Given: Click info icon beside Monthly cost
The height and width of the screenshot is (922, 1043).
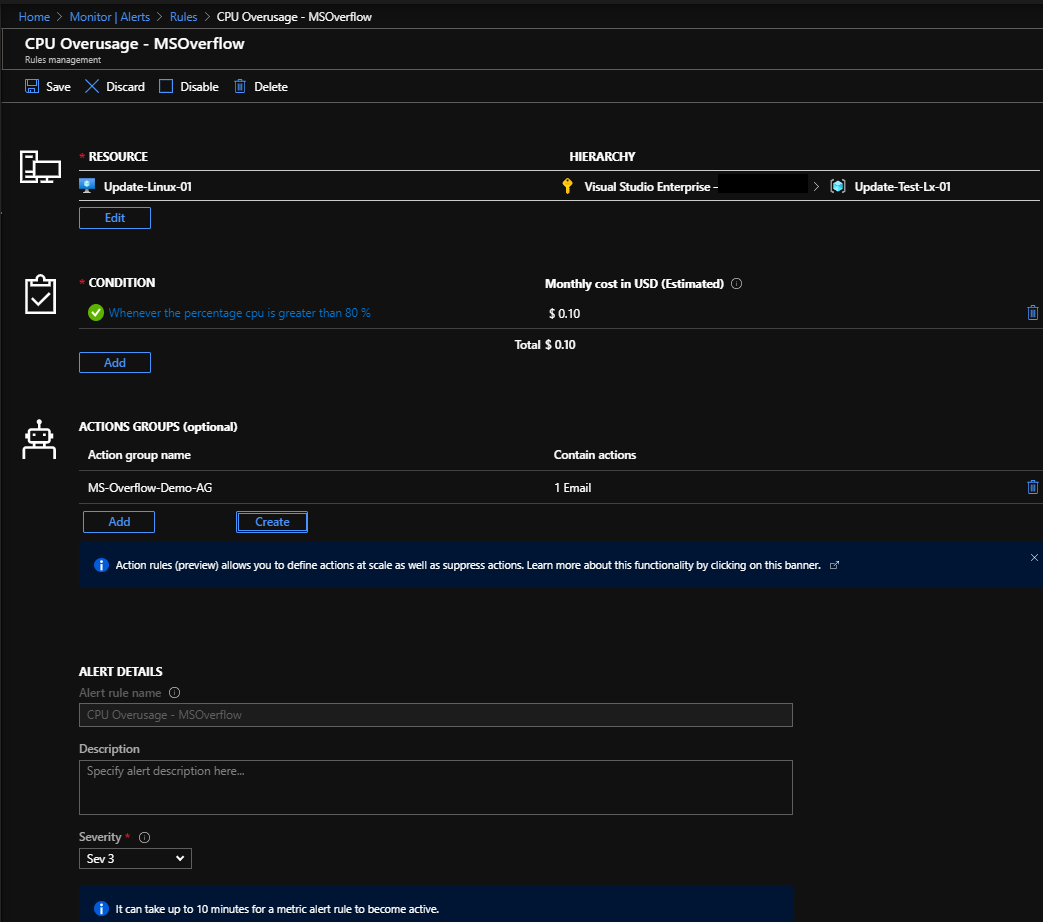Looking at the screenshot, I should click(x=737, y=284).
